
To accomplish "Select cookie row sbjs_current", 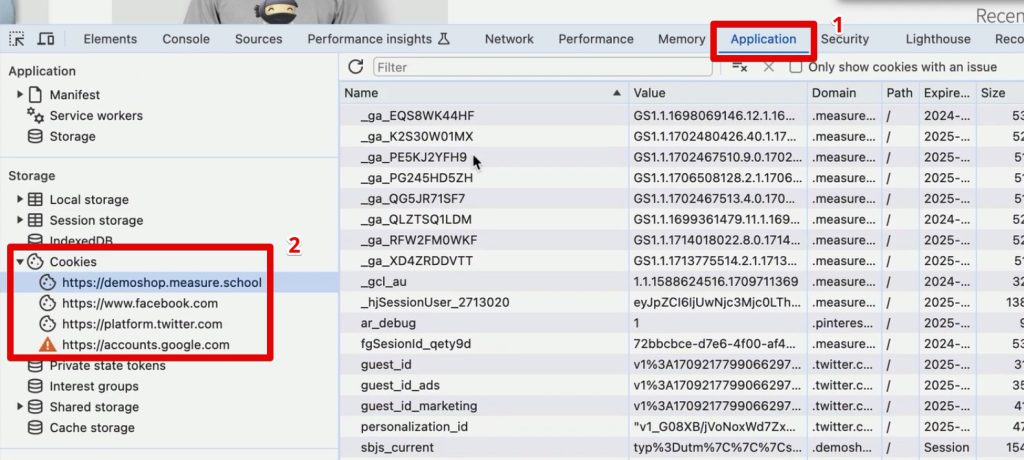I will coord(681,448).
